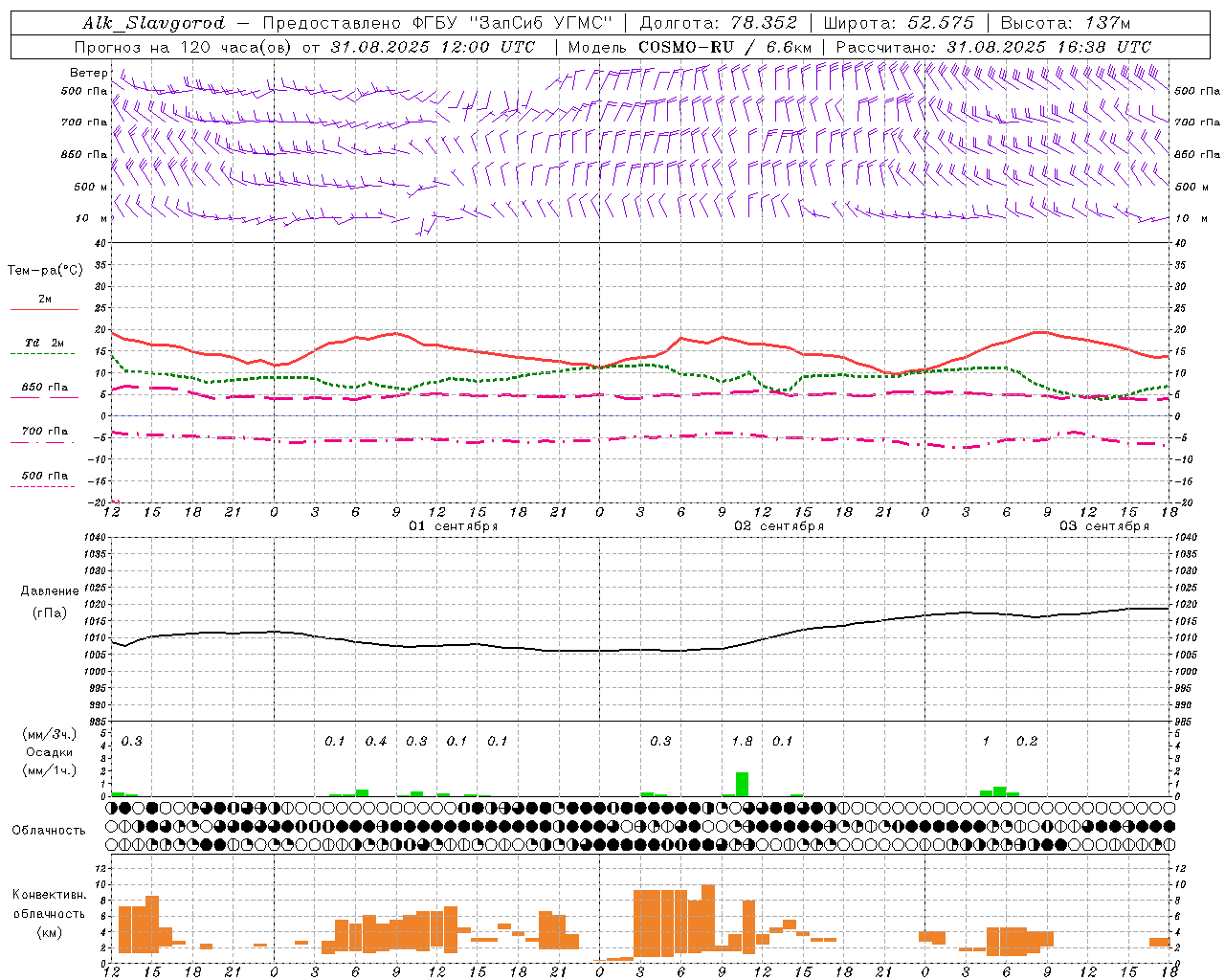The image size is (1225, 980).
Task: Click '500 гПа' entry in temperature legend
Action: [45, 476]
